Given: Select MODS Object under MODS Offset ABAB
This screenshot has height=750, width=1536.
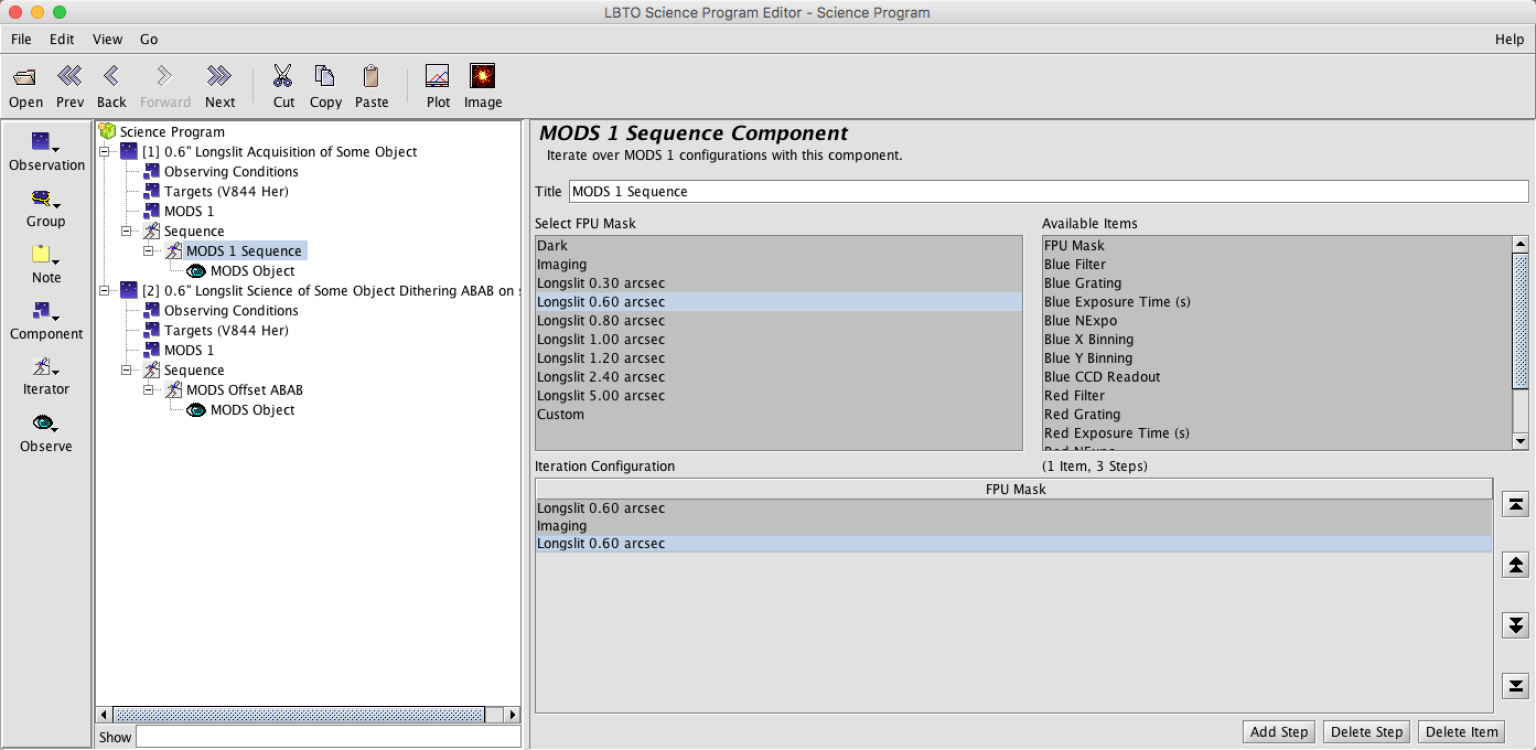Looking at the screenshot, I should (x=252, y=410).
